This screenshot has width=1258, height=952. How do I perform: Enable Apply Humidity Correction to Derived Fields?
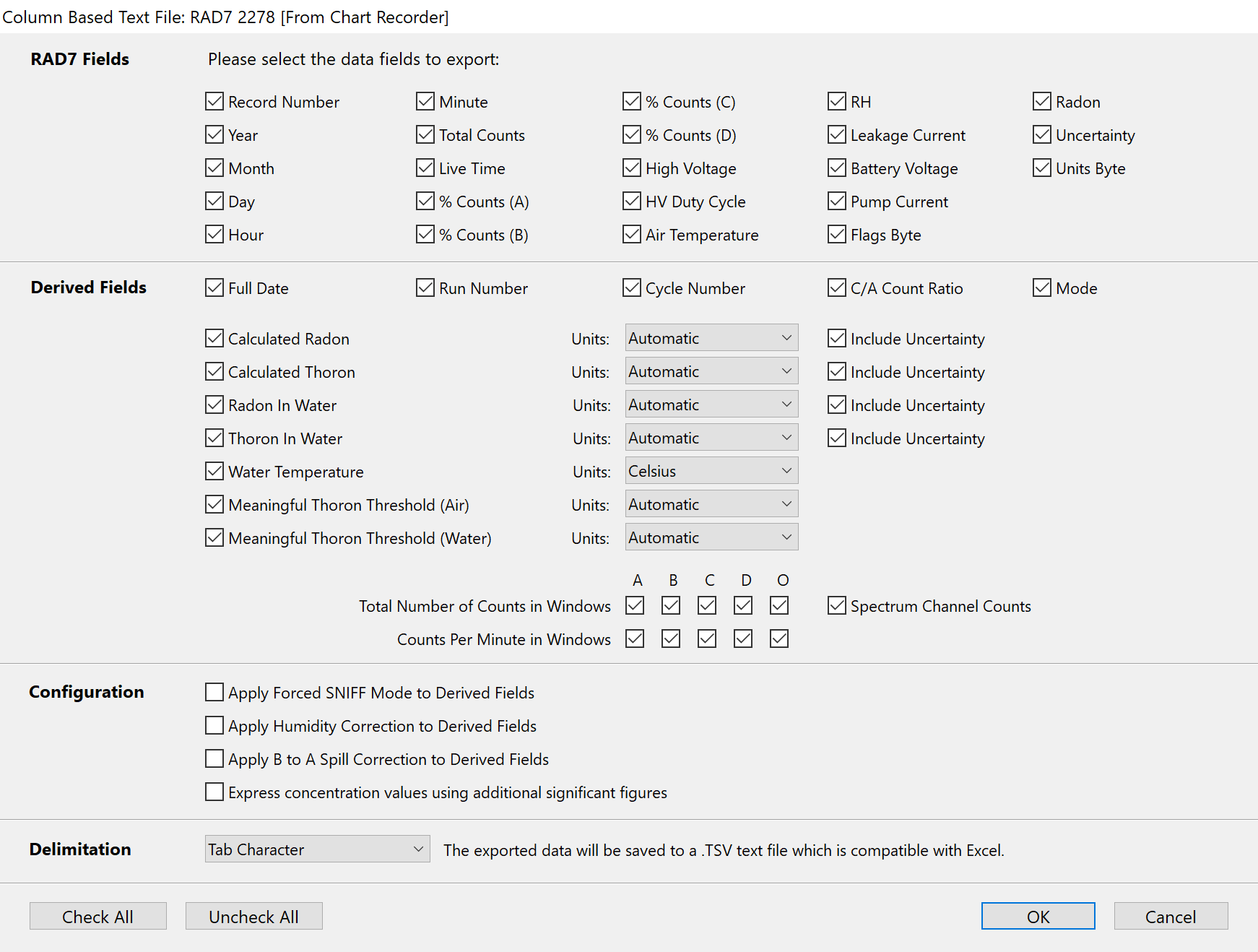click(214, 726)
